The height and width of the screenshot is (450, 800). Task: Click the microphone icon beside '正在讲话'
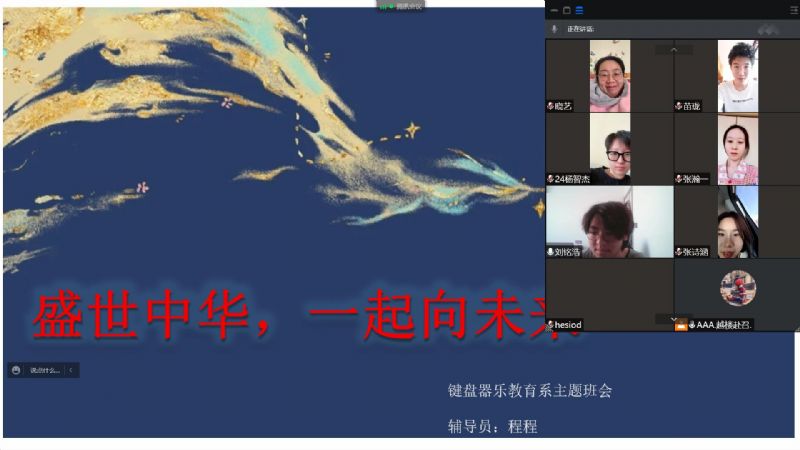[x=555, y=29]
